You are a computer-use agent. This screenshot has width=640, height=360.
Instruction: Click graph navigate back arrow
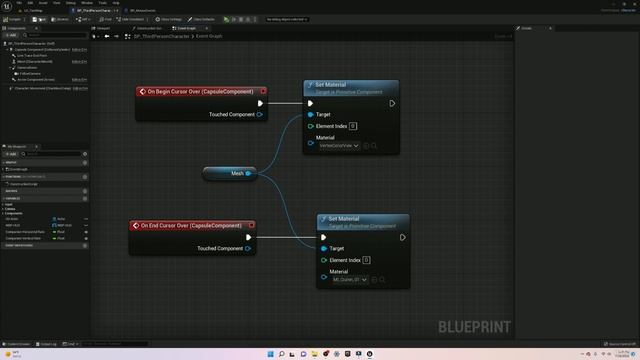(x=107, y=36)
